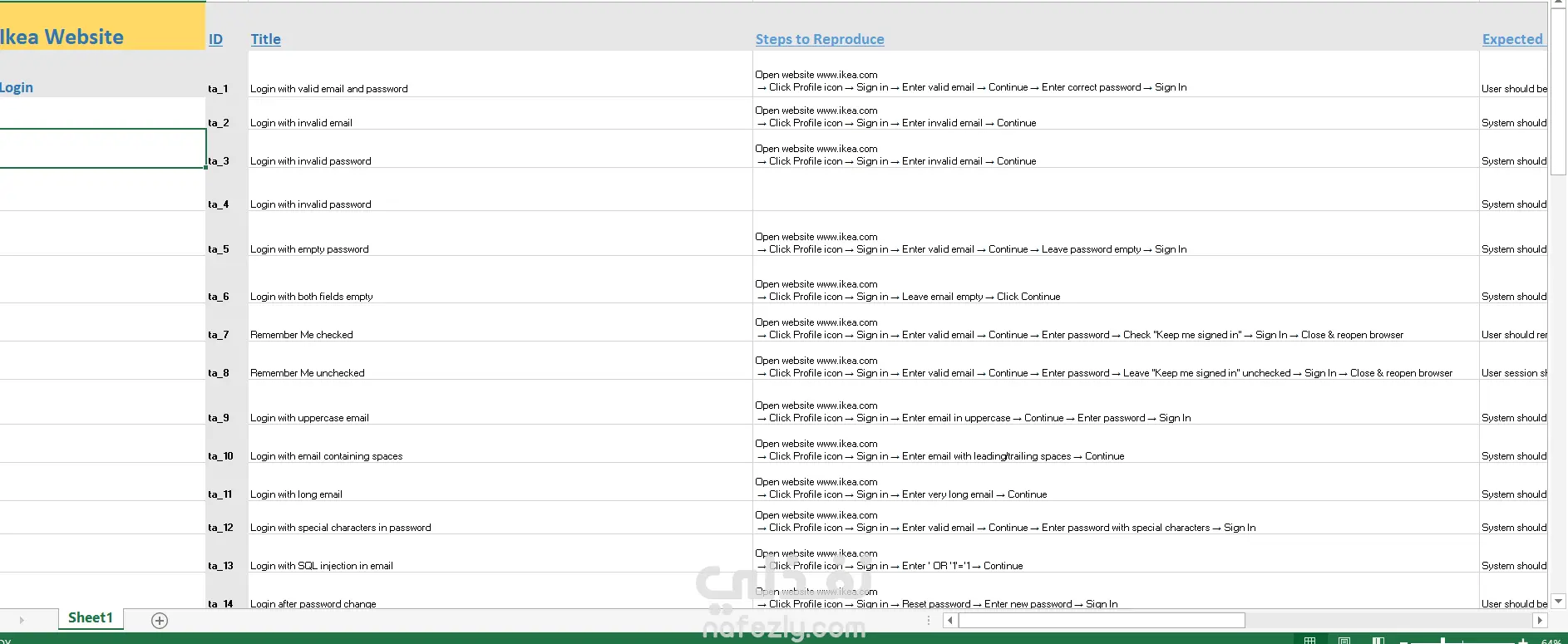Switch to Page Break Preview view
1568x644 pixels.
pyautogui.click(x=1378, y=640)
